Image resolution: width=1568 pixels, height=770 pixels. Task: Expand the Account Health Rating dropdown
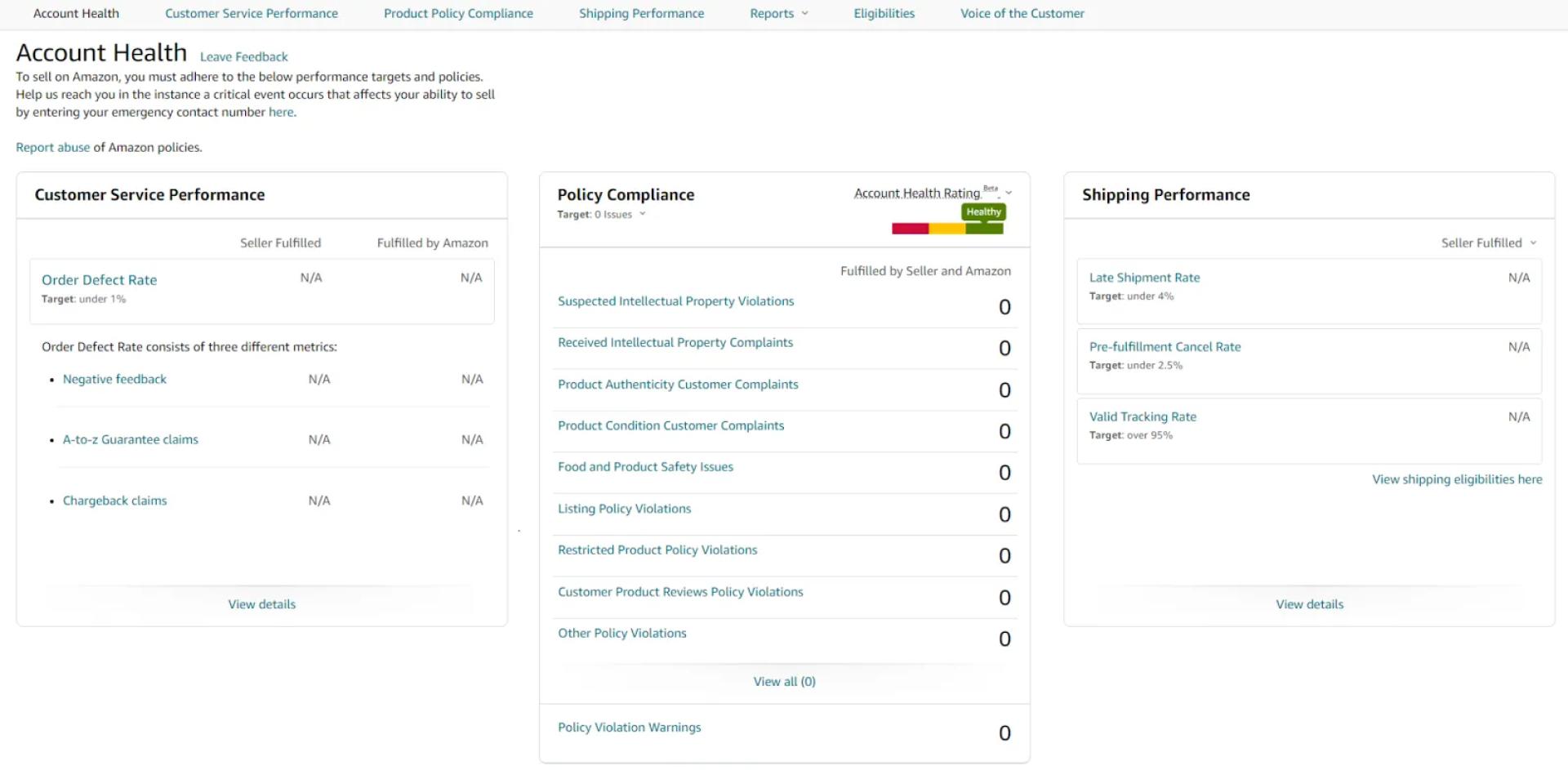932,193
